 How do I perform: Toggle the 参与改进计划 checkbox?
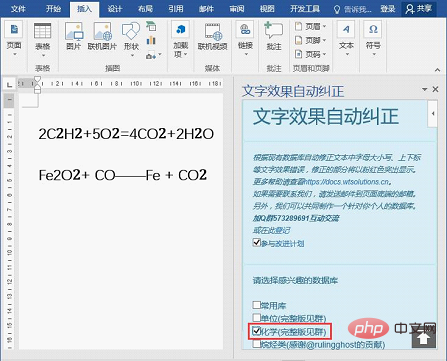256,242
